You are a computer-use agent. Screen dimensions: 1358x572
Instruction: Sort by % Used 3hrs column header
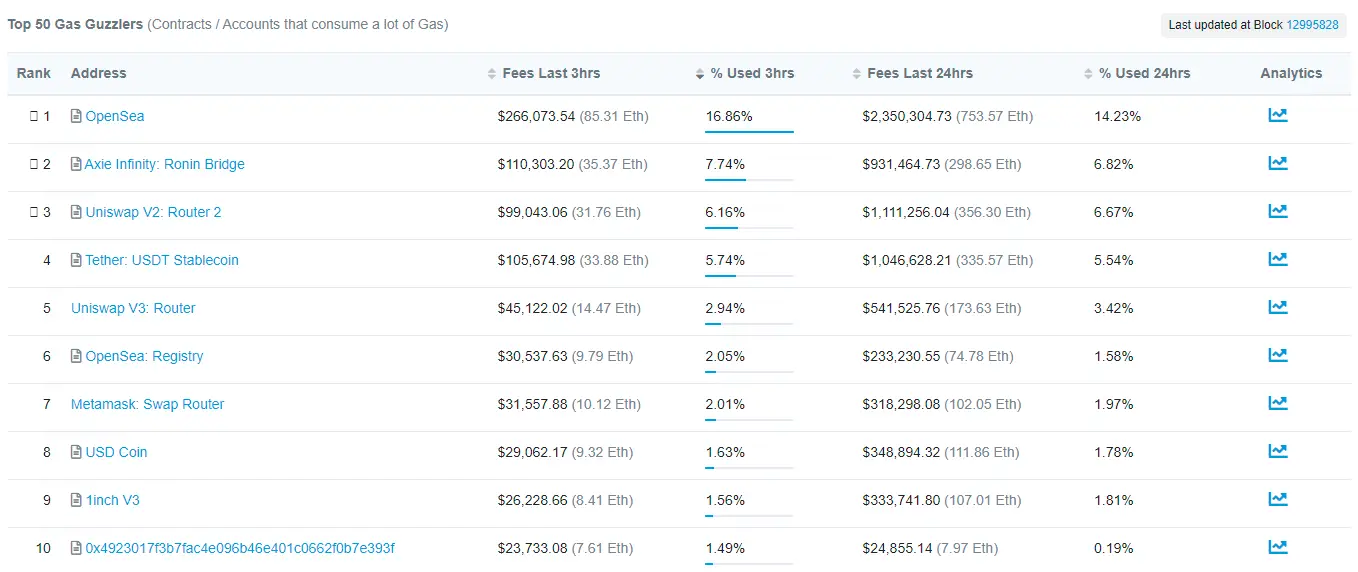751,73
